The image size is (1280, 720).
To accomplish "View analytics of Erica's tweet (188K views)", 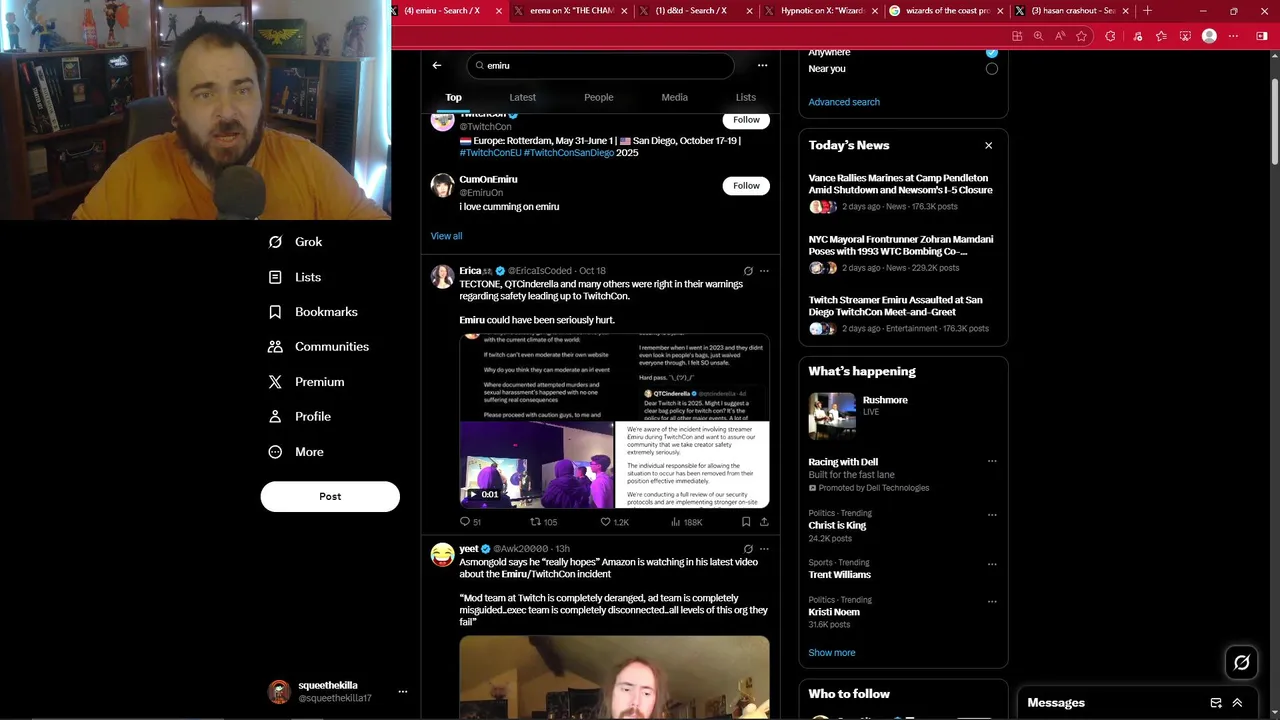I will pyautogui.click(x=676, y=522).
